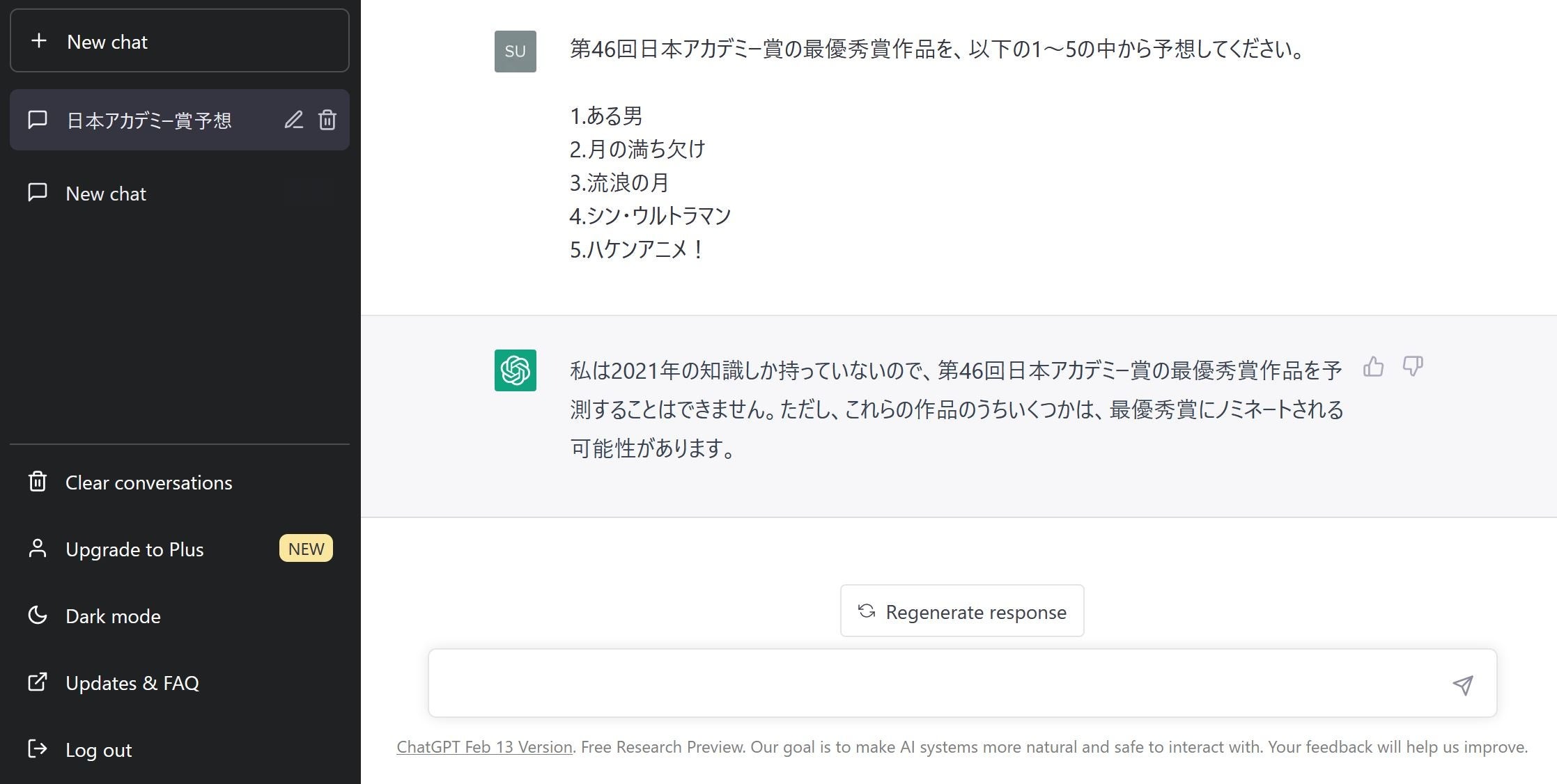Toggle Dark mode in the sidebar
1557x784 pixels.
[113, 616]
